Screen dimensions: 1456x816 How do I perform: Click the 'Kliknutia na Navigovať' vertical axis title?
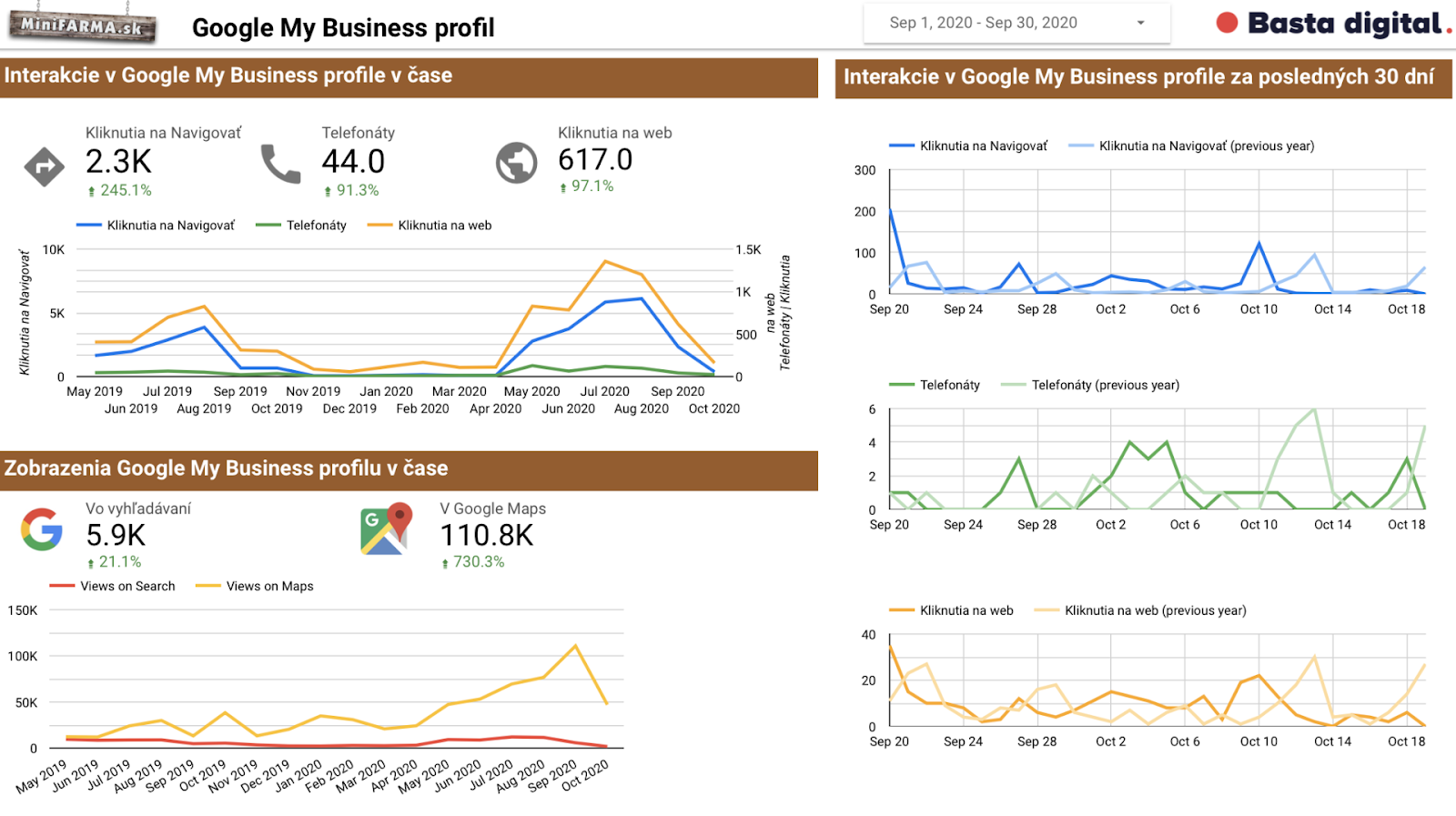[25, 313]
